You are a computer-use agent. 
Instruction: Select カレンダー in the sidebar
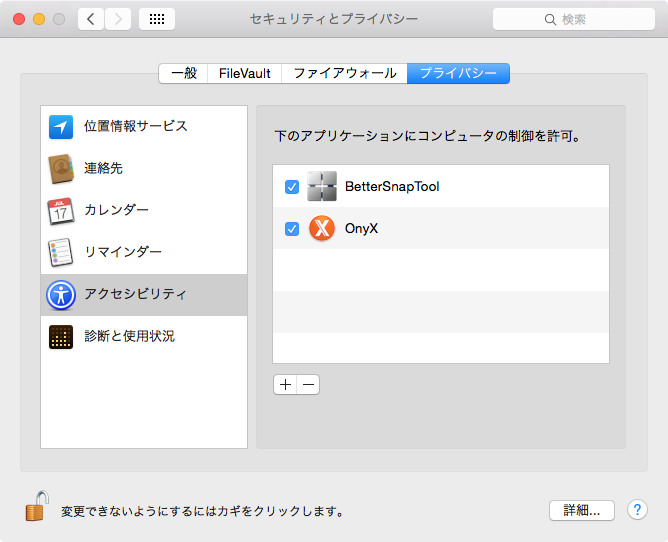[x=144, y=210]
